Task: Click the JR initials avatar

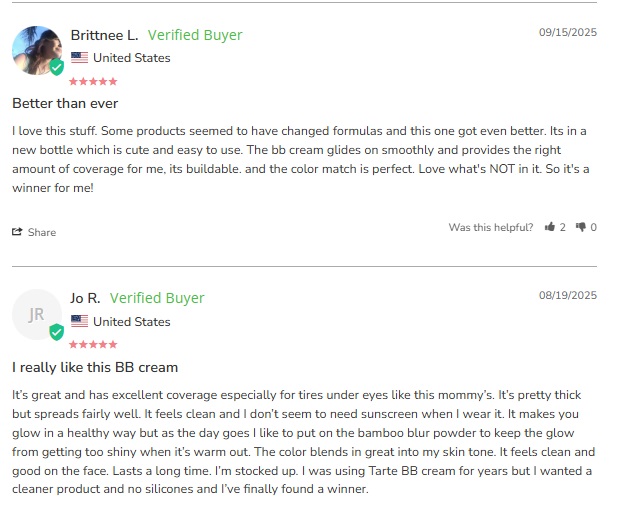Action: [35, 313]
